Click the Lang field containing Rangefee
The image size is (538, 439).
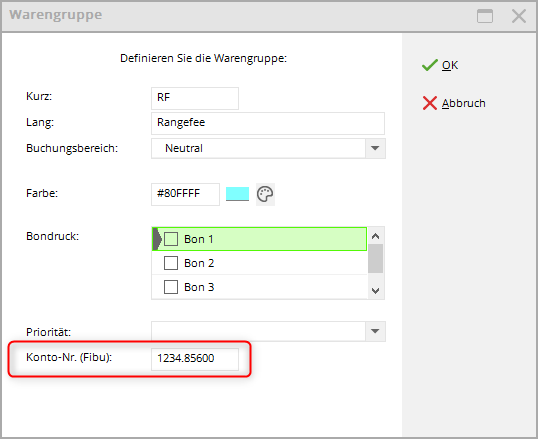[x=268, y=123]
